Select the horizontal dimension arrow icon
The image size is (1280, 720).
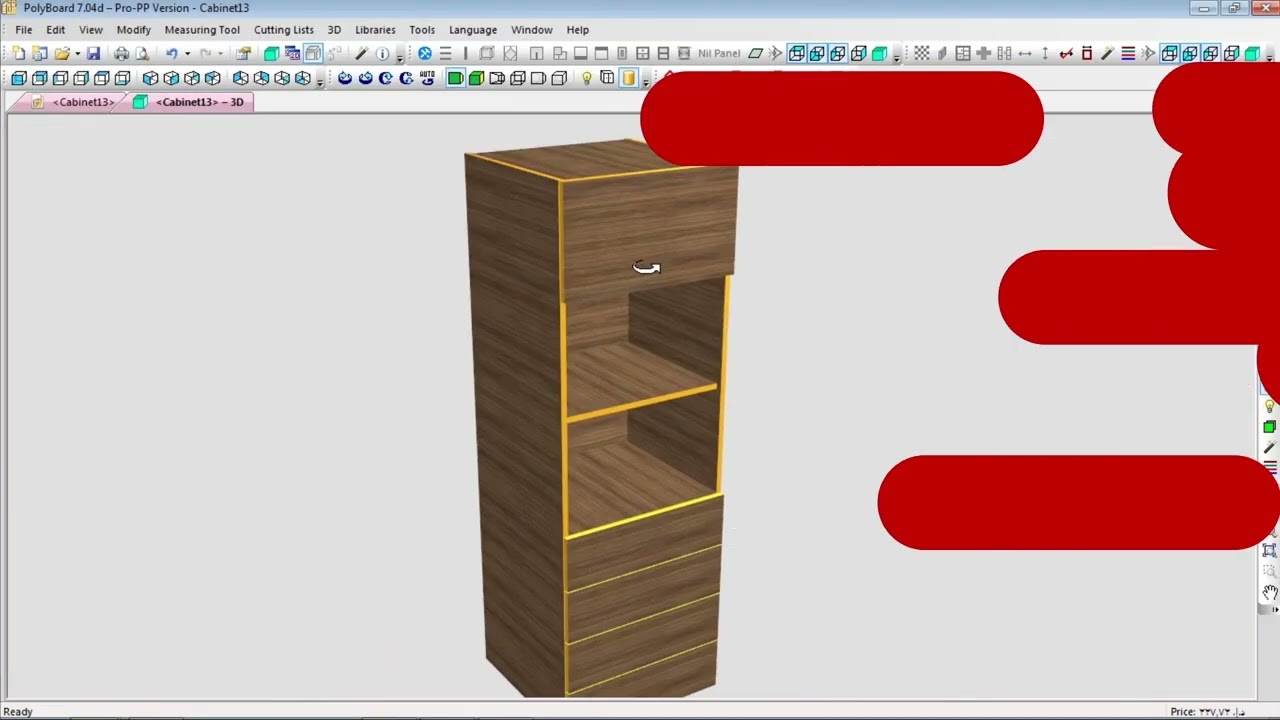coord(1025,53)
